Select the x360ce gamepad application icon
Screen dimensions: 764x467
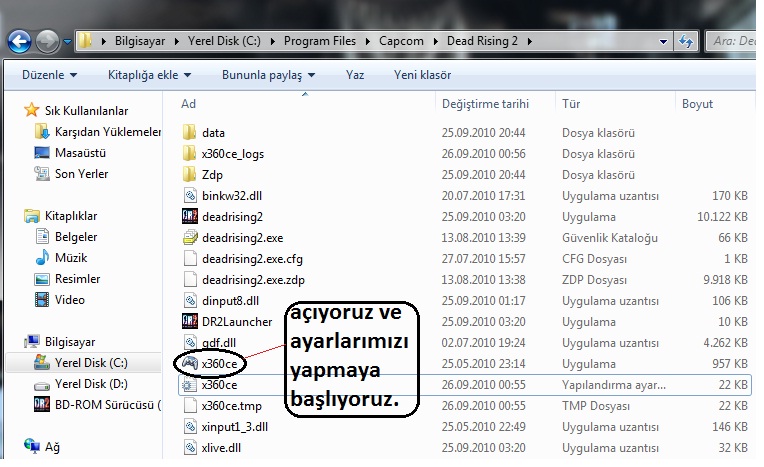(190, 363)
